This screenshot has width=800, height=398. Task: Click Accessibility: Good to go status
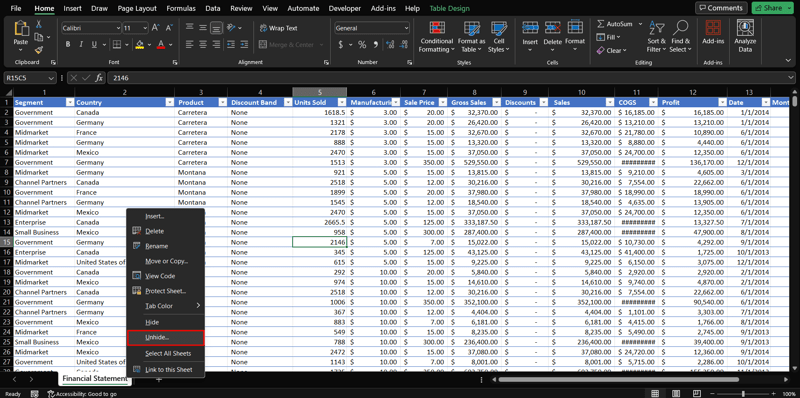tap(82, 394)
